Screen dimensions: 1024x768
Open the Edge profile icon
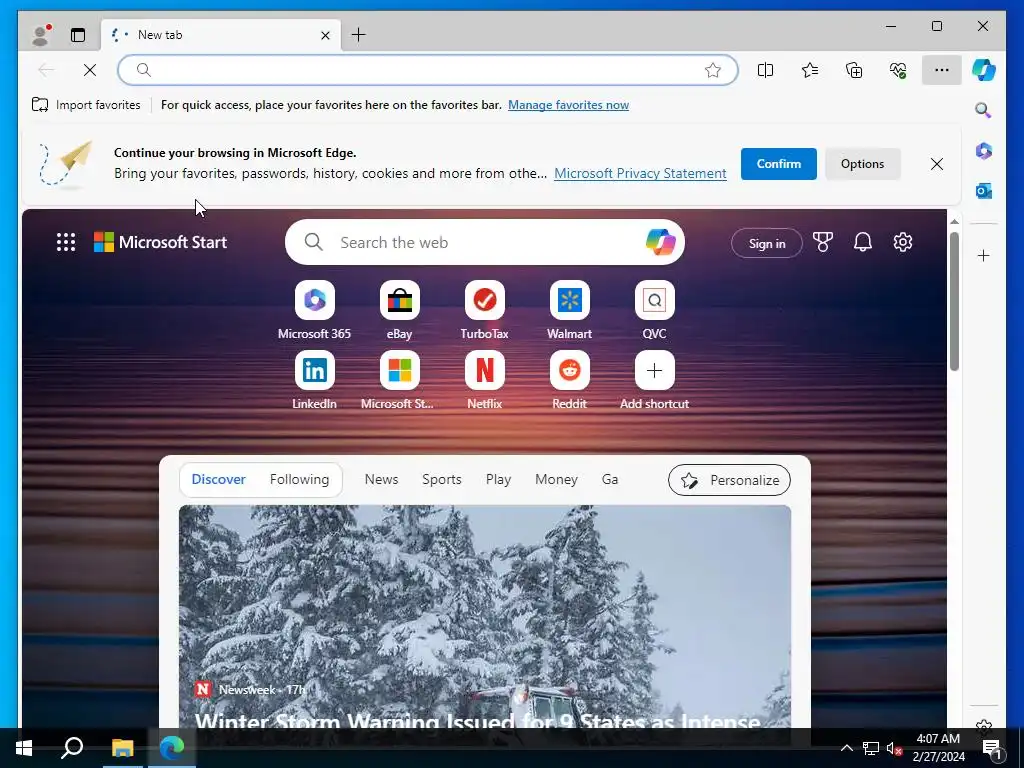[x=41, y=35]
